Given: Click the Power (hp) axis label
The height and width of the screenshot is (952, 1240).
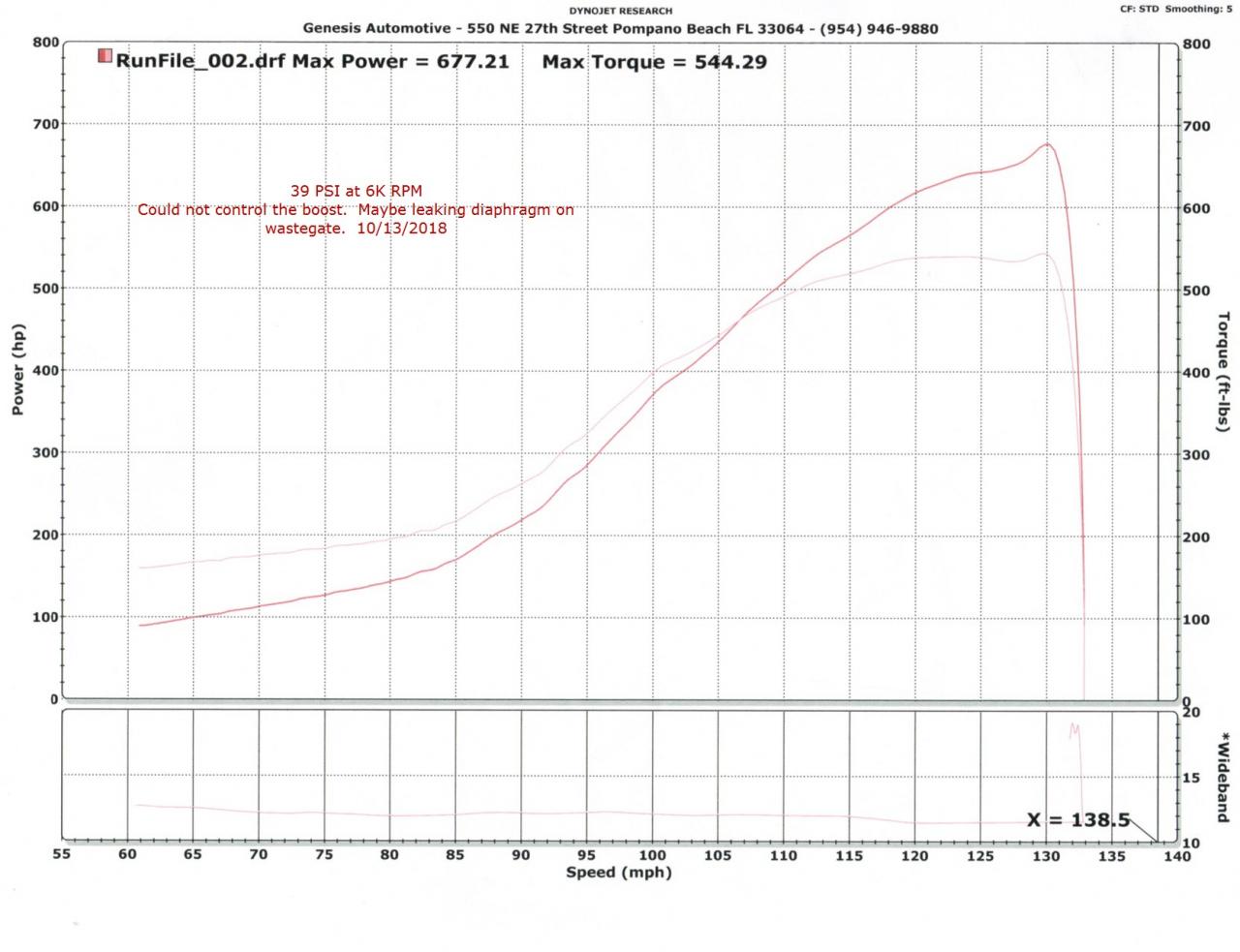Looking at the screenshot, I should click(17, 370).
